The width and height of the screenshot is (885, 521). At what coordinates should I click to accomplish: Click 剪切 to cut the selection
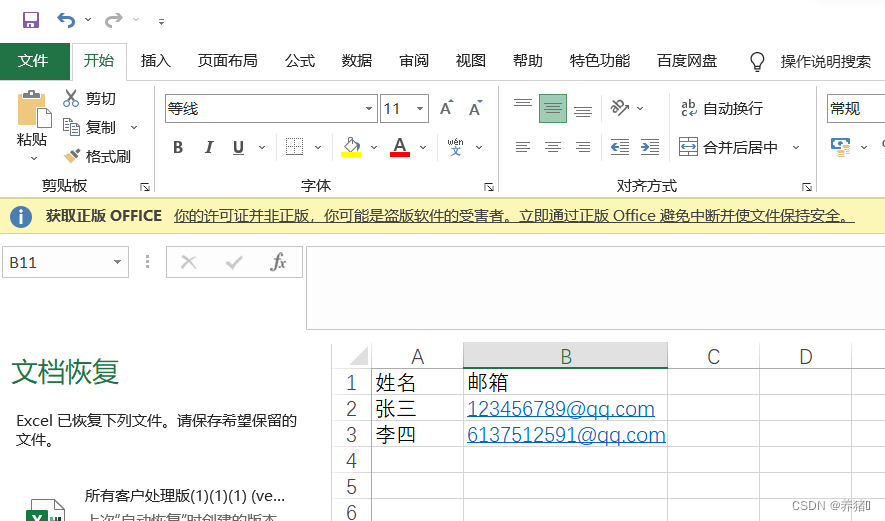point(89,99)
